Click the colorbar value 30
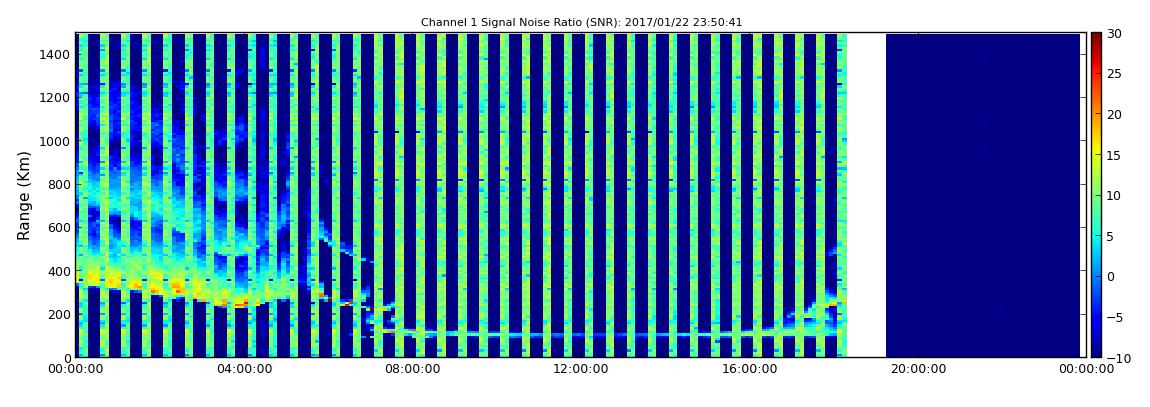 tap(1114, 33)
